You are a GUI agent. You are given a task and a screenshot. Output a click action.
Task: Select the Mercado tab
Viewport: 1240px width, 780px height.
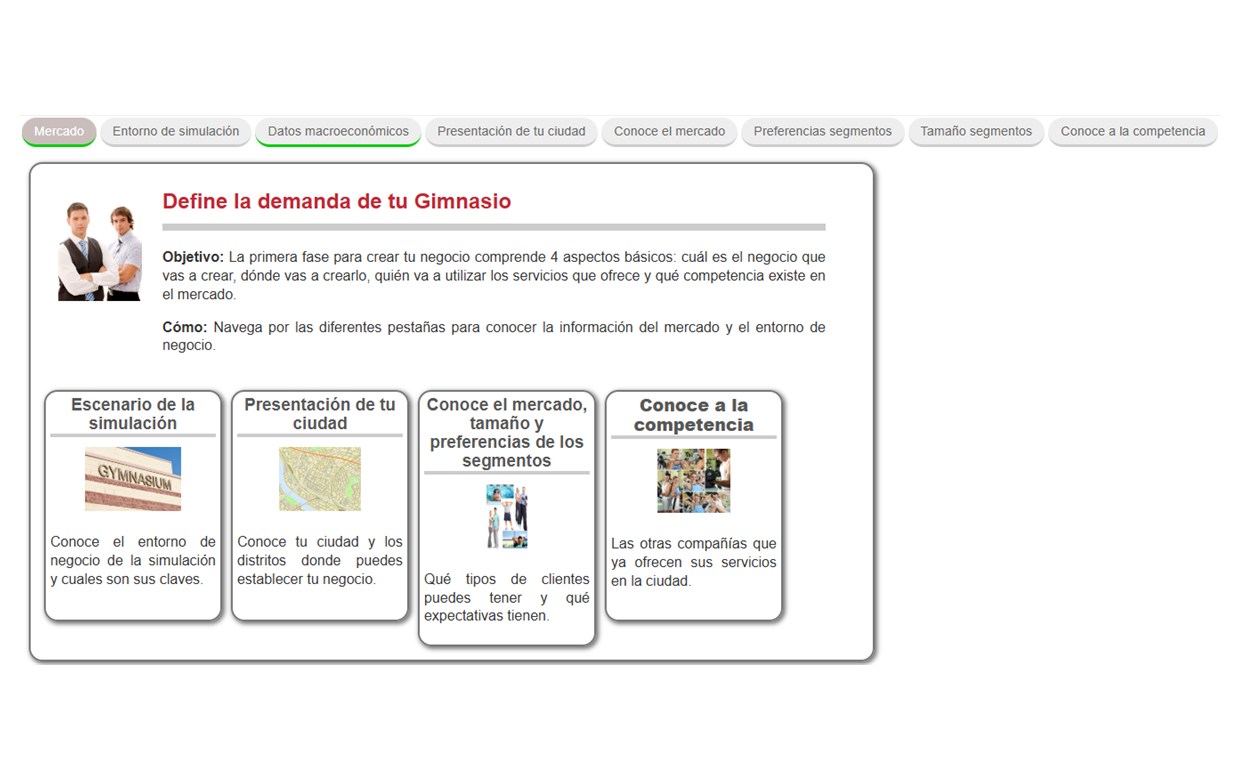click(x=59, y=132)
